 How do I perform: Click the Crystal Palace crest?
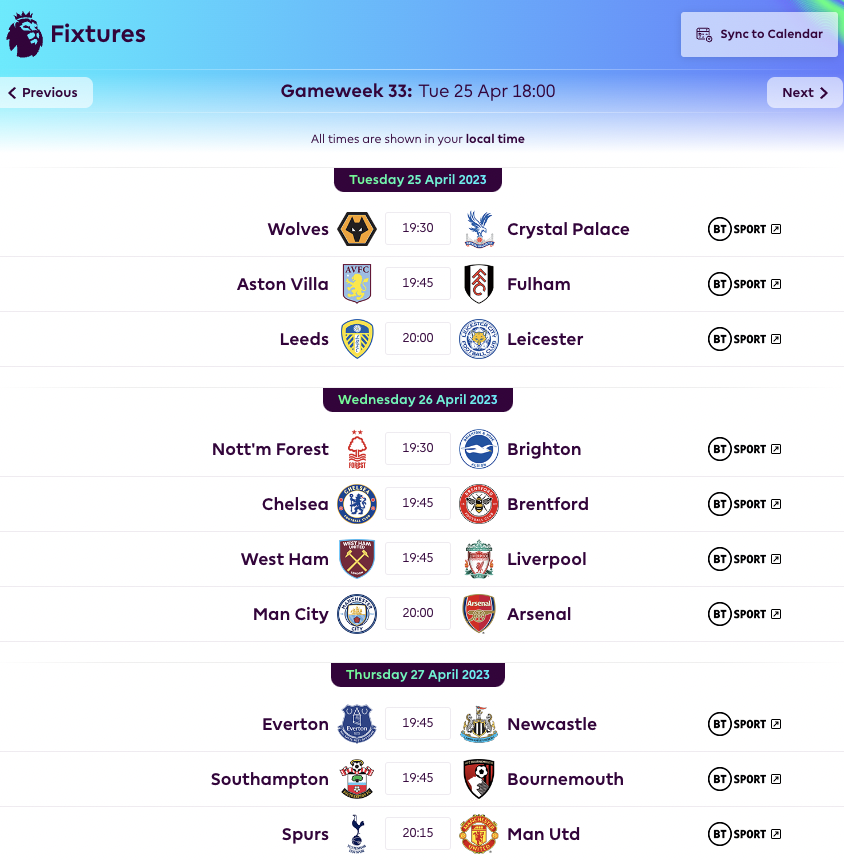[479, 228]
